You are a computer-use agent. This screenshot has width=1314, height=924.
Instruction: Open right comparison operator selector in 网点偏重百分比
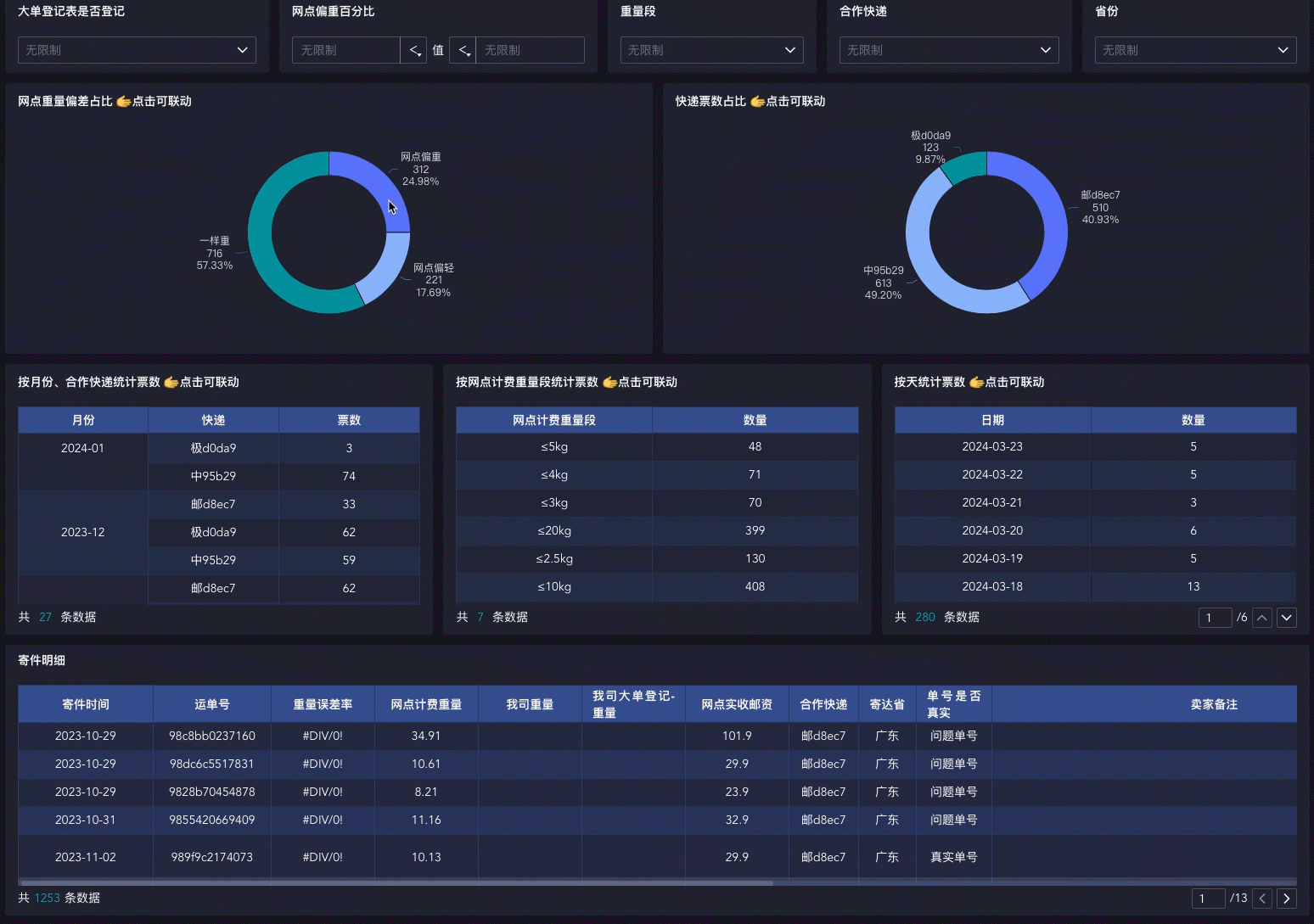click(463, 50)
